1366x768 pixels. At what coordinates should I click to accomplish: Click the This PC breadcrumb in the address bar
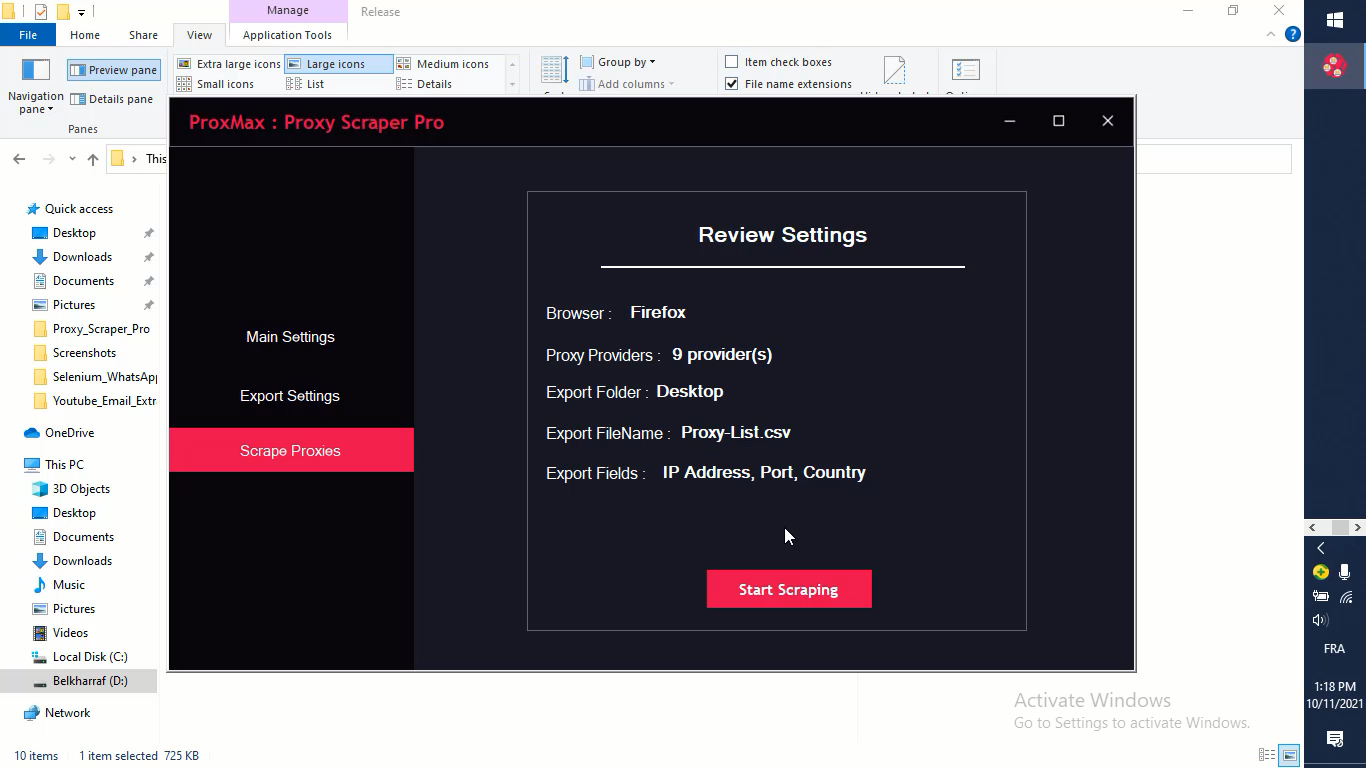156,159
